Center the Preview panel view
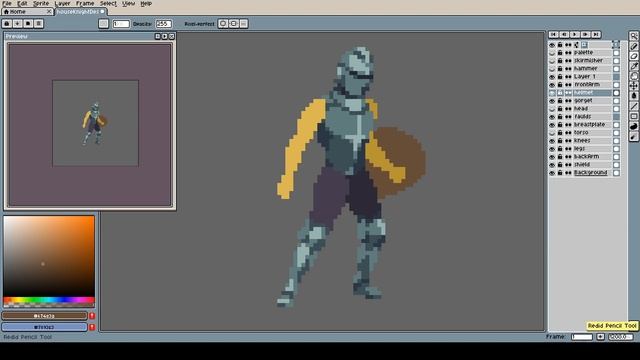This screenshot has height=360, width=640. pos(158,36)
